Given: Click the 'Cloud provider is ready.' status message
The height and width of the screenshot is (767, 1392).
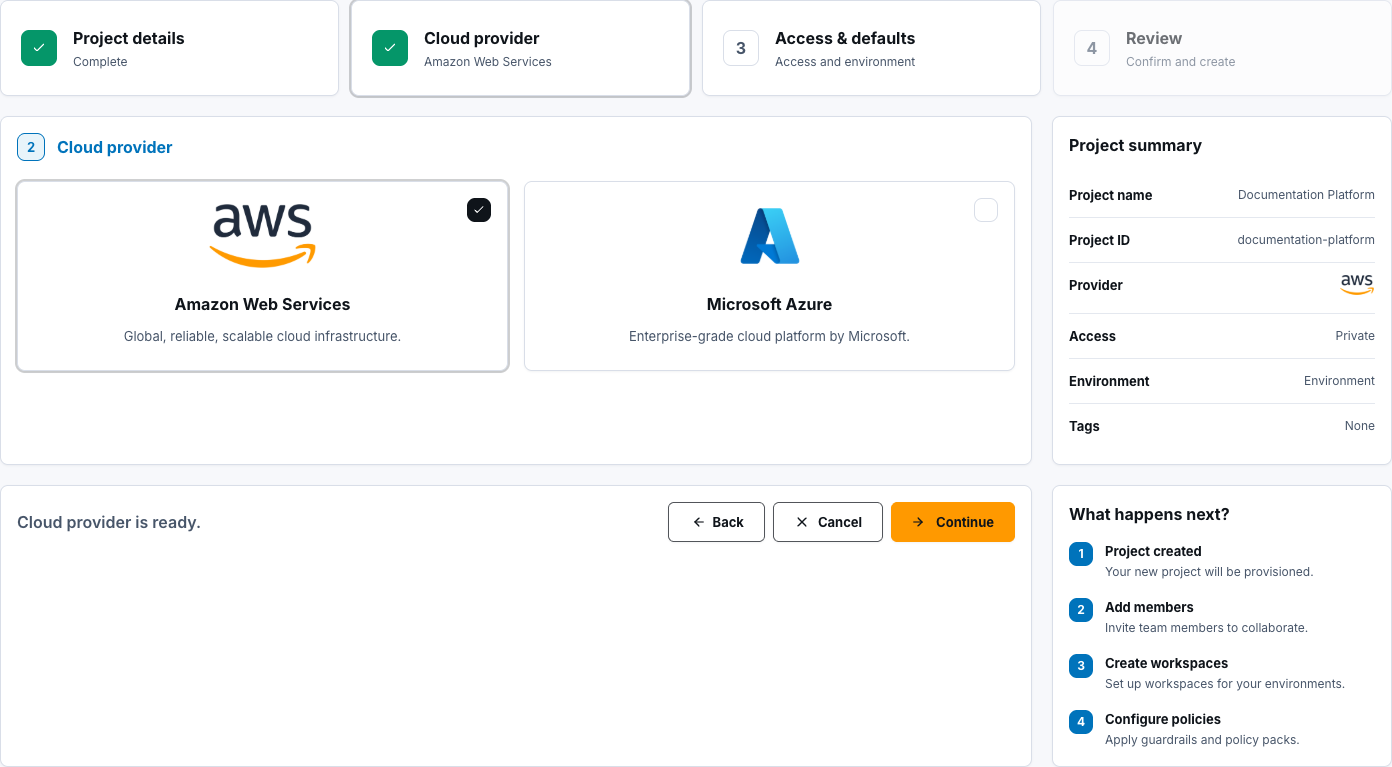Looking at the screenshot, I should [109, 522].
